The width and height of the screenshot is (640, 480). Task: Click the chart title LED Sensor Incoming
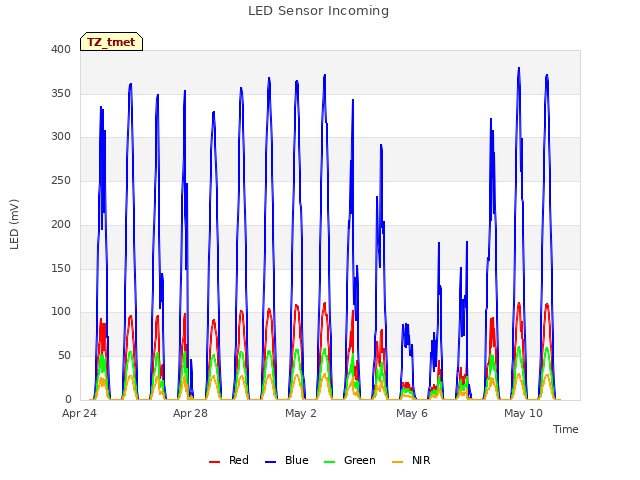[x=318, y=11]
